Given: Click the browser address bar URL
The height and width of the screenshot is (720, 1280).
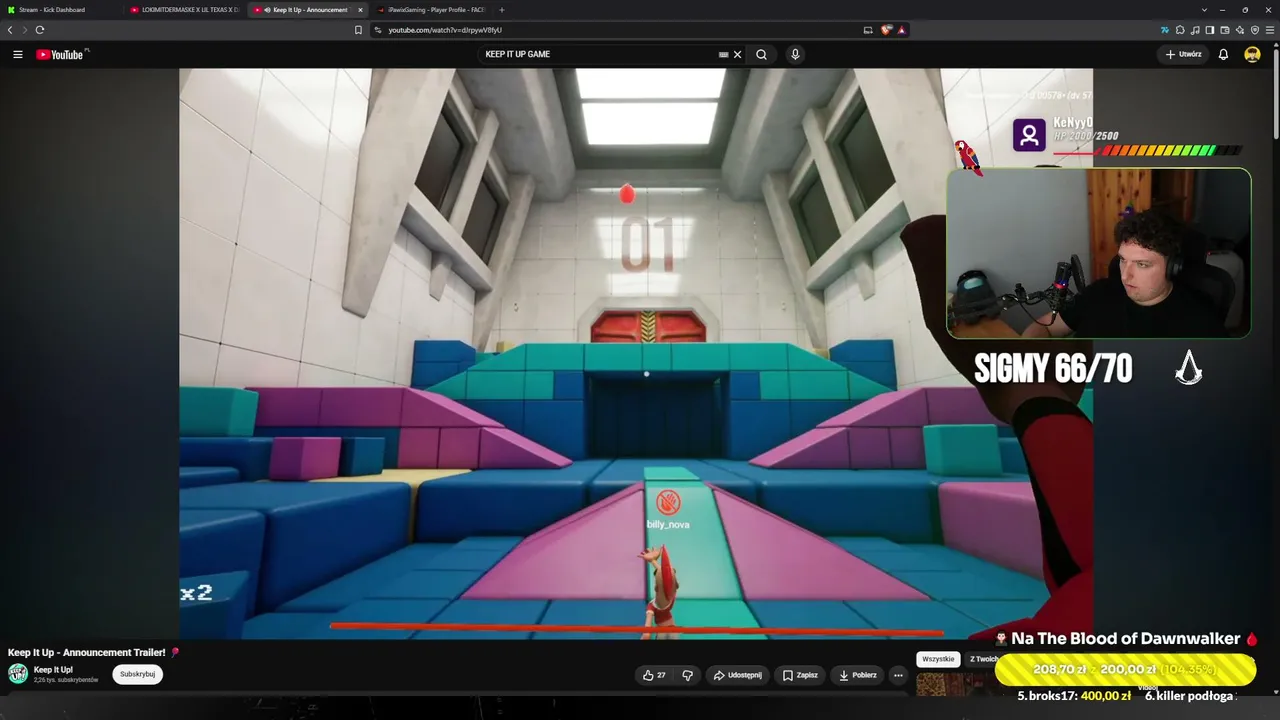Looking at the screenshot, I should coord(445,30).
